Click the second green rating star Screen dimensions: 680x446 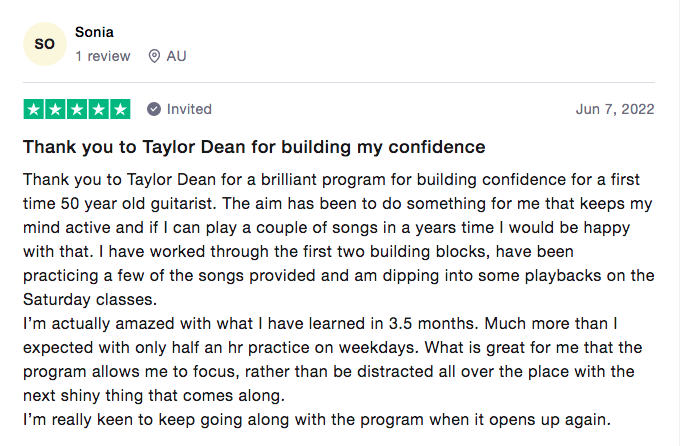(56, 109)
